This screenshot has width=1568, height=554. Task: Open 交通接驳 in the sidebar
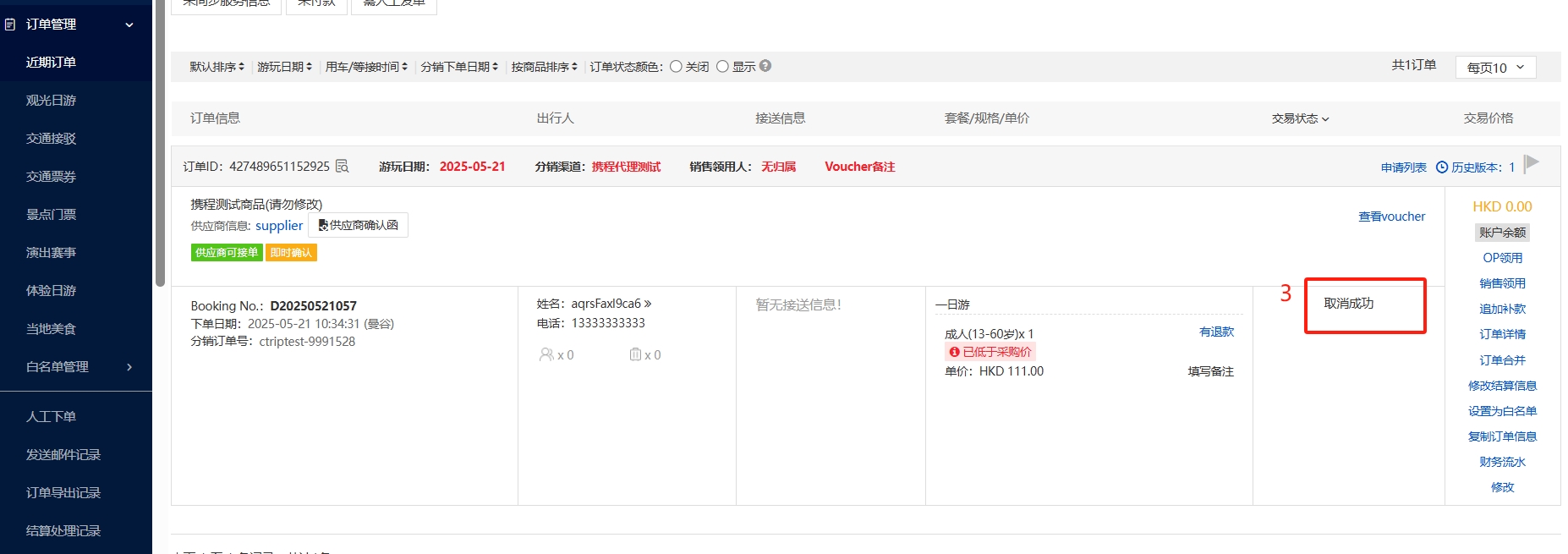51,139
